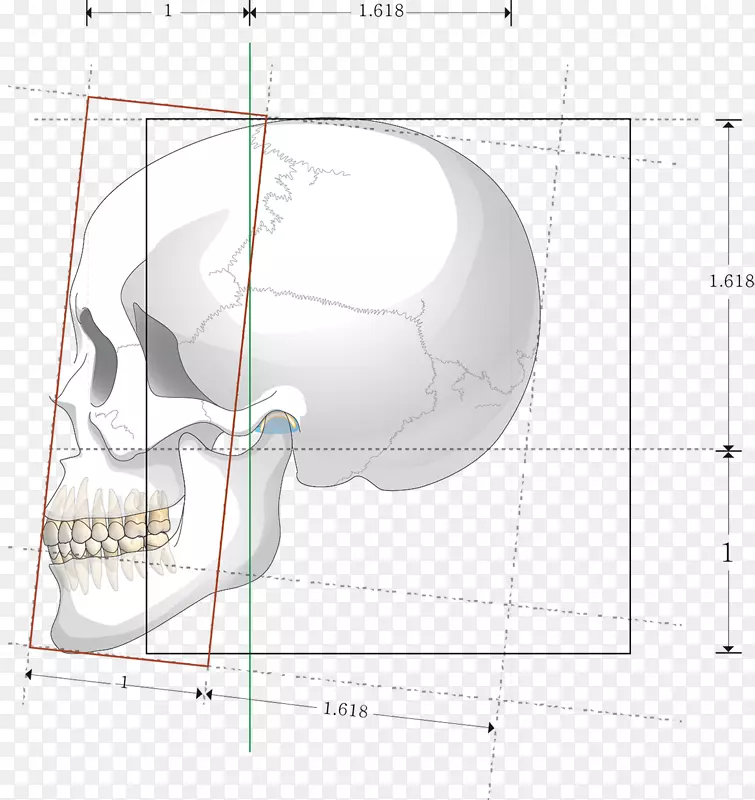755x800 pixels.
Task: Click the top-right corner of the black square
Action: point(630,119)
